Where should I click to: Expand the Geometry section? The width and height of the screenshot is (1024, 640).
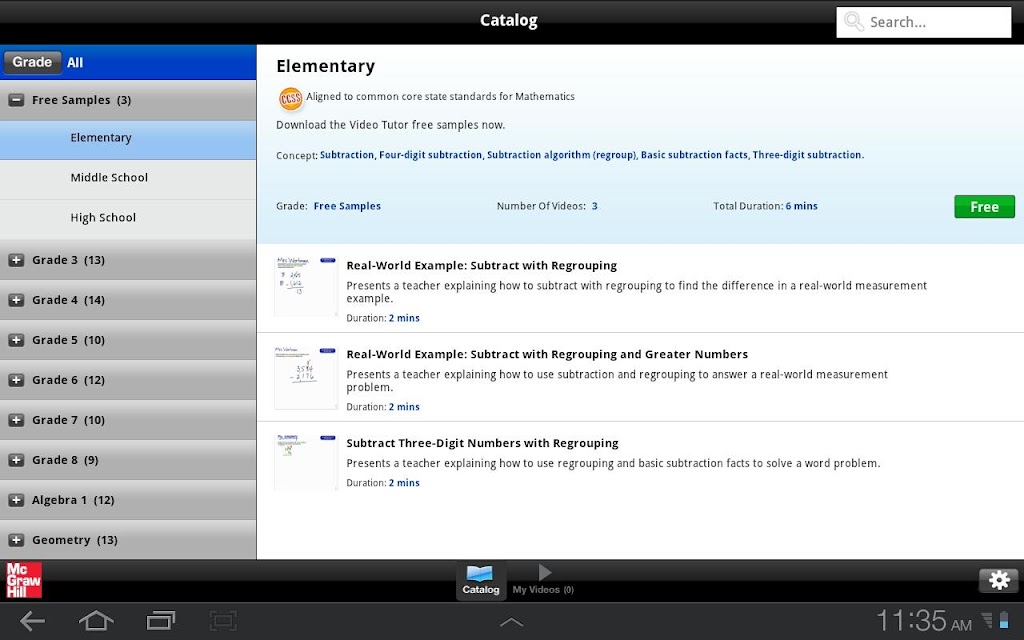(x=16, y=540)
